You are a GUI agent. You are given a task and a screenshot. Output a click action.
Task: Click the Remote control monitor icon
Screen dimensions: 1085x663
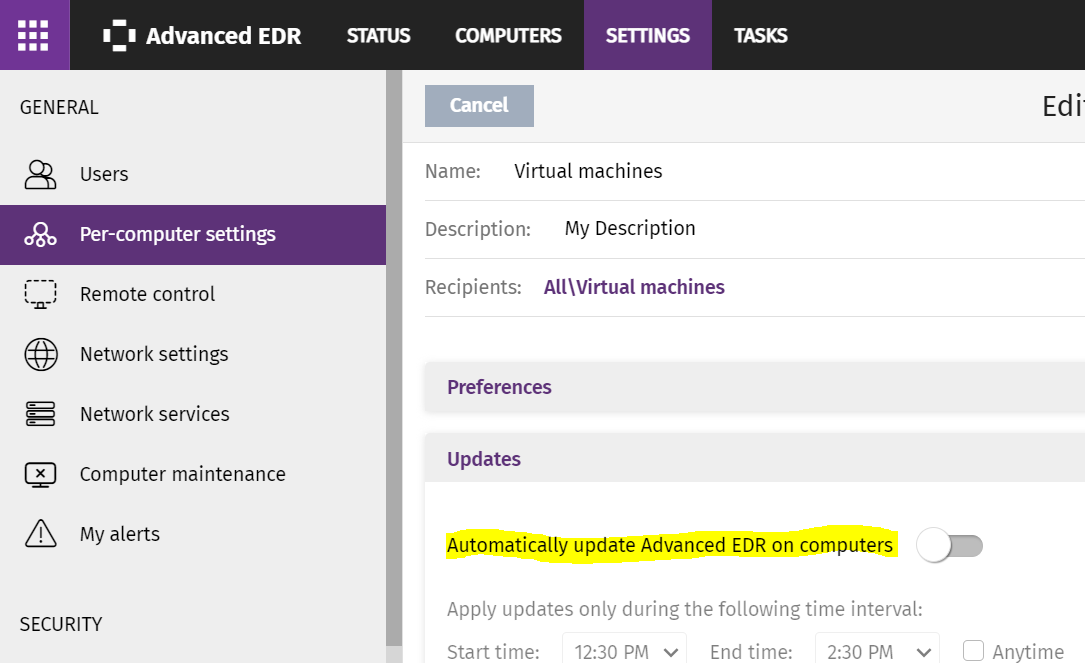(x=40, y=294)
